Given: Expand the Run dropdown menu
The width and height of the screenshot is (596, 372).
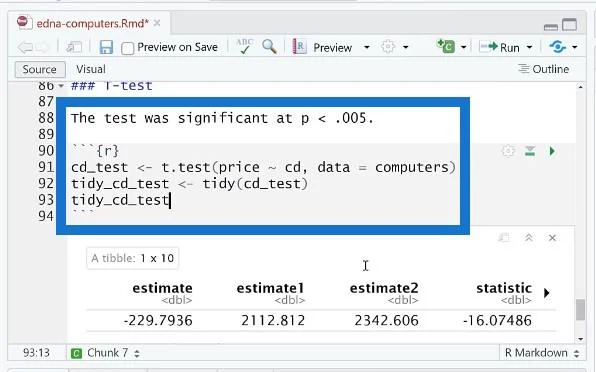Looking at the screenshot, I should tap(529, 47).
